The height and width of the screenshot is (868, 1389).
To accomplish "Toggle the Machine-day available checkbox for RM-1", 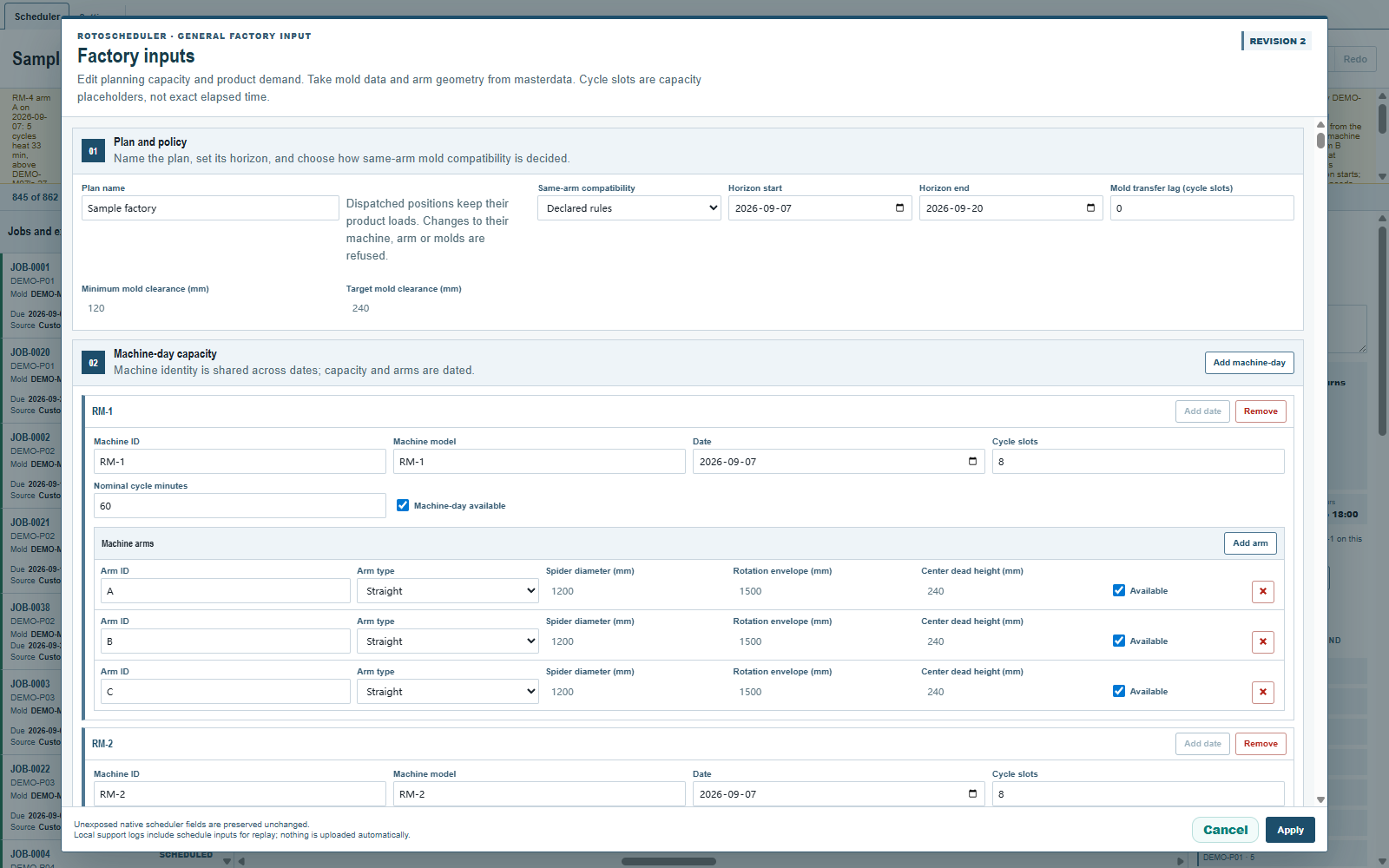I will [x=403, y=505].
